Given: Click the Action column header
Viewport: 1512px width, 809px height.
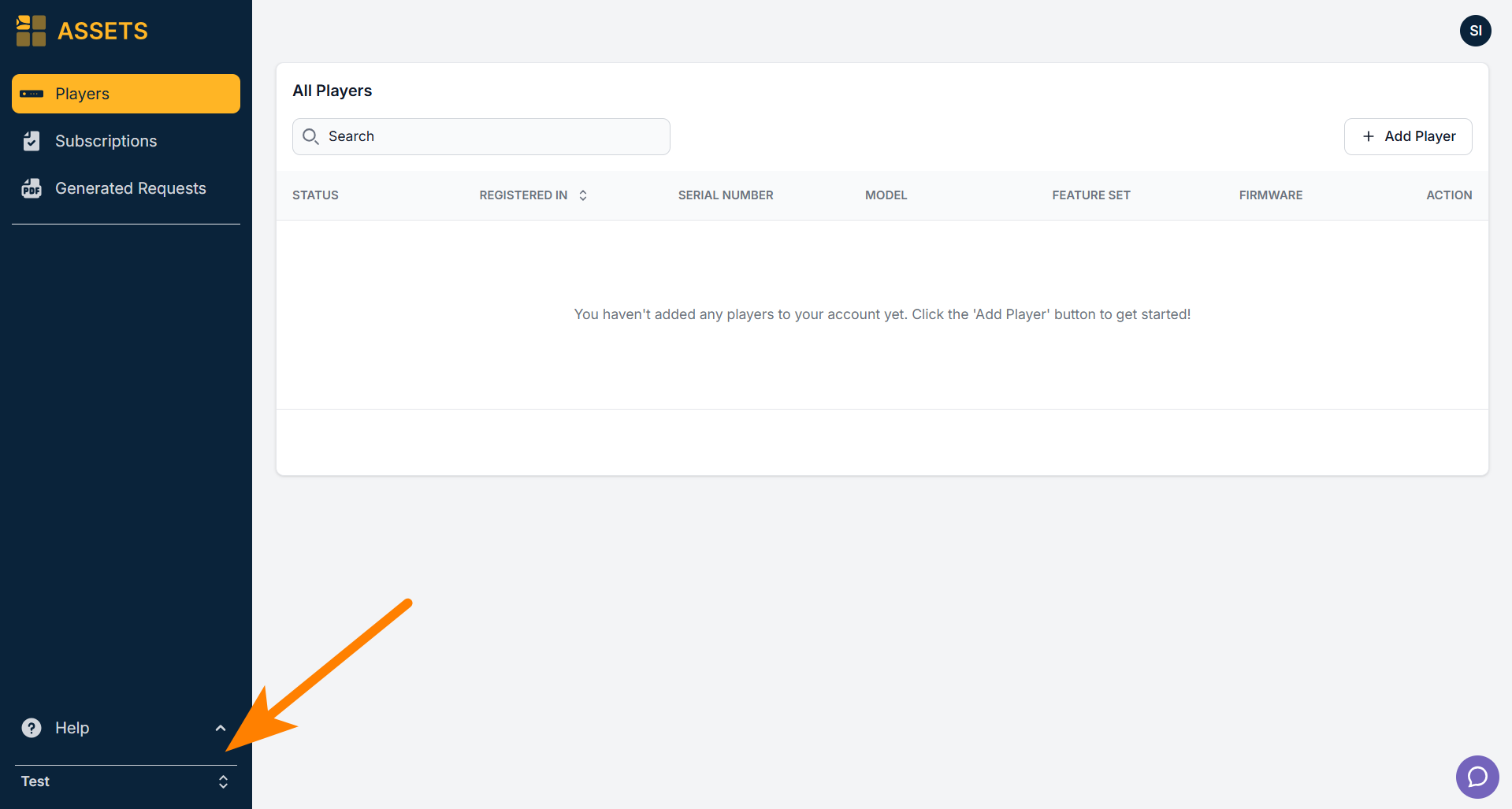Looking at the screenshot, I should tap(1449, 195).
